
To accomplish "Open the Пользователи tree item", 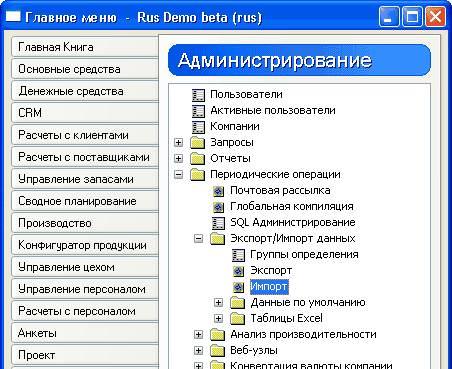I will (x=246, y=95).
